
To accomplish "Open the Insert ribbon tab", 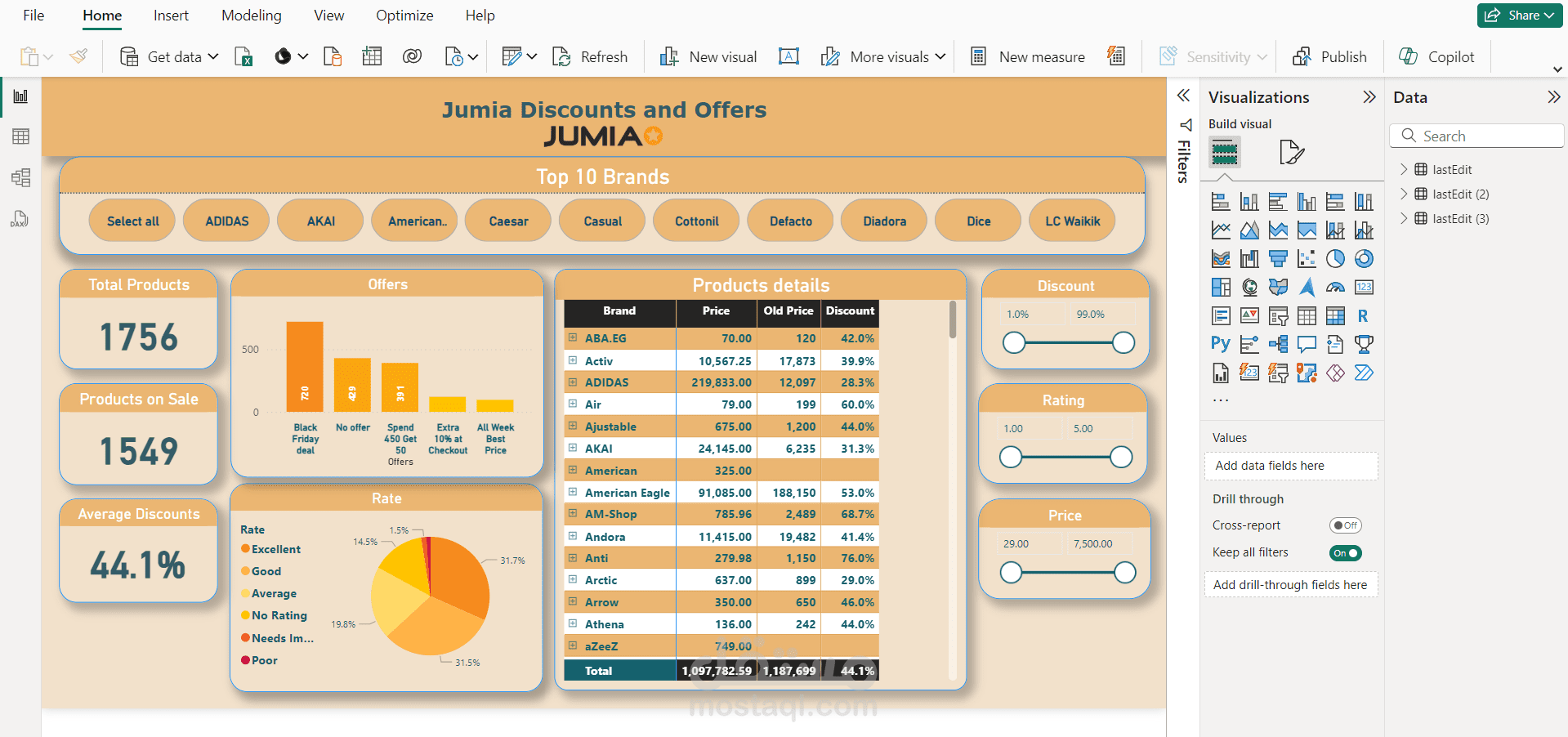I will pyautogui.click(x=171, y=16).
